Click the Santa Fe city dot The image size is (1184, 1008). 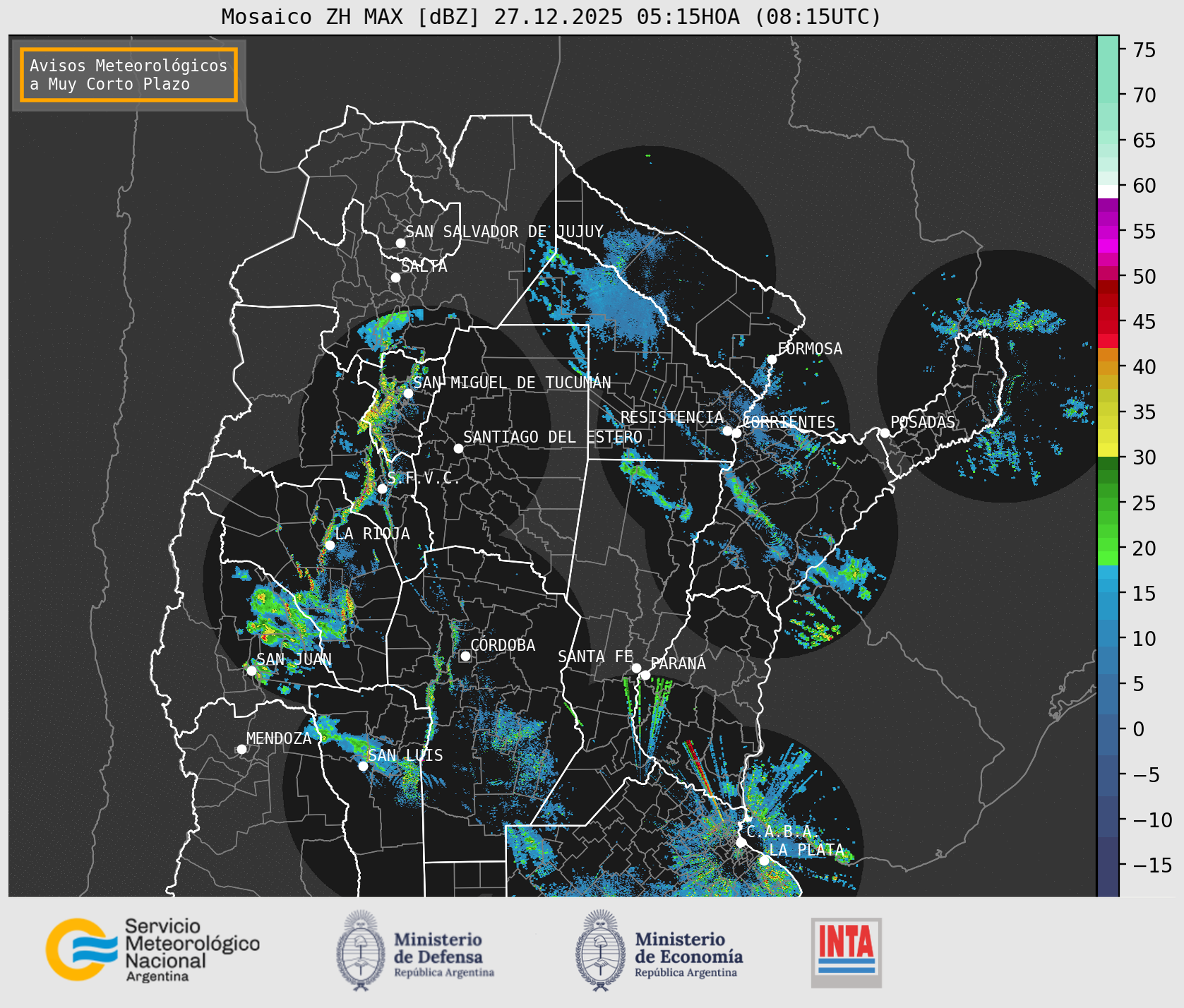(636, 668)
